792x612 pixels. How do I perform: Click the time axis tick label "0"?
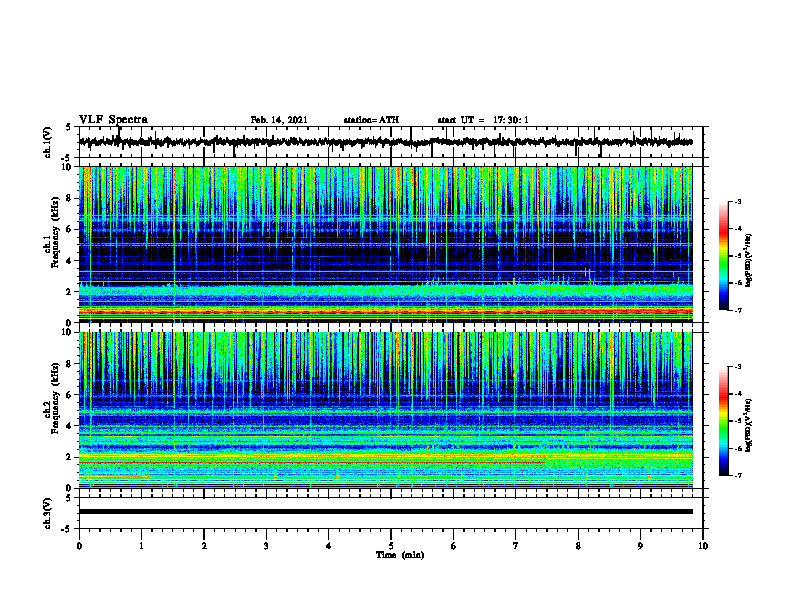tap(79, 546)
